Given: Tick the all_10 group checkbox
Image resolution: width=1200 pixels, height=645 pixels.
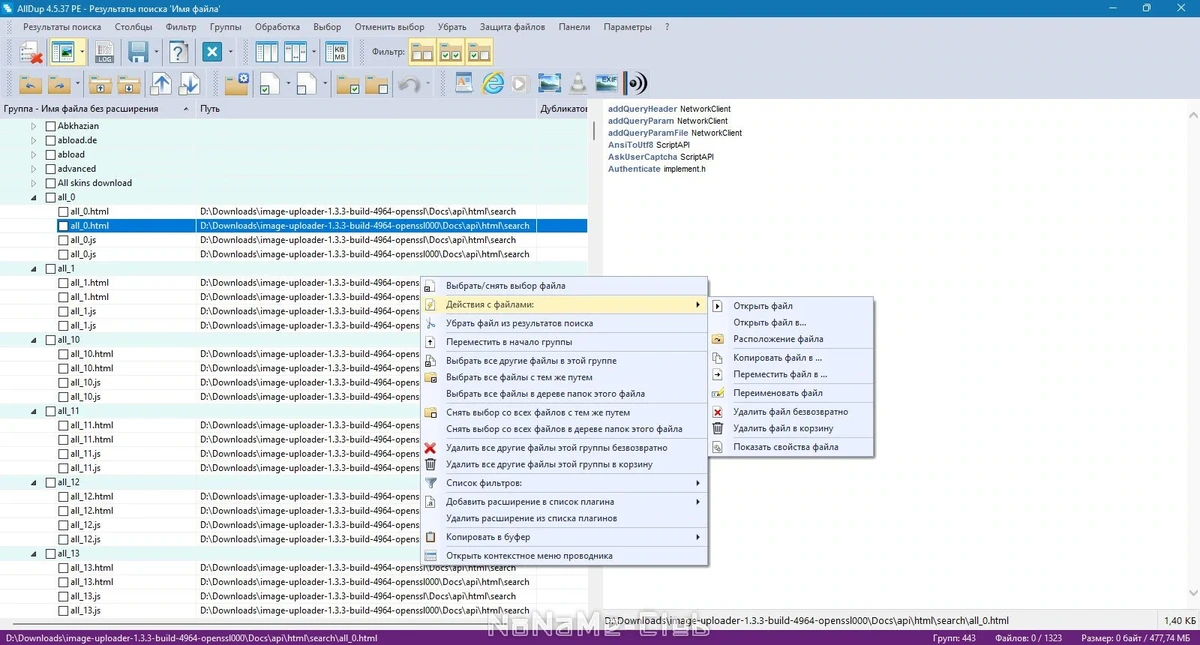Looking at the screenshot, I should point(50,340).
